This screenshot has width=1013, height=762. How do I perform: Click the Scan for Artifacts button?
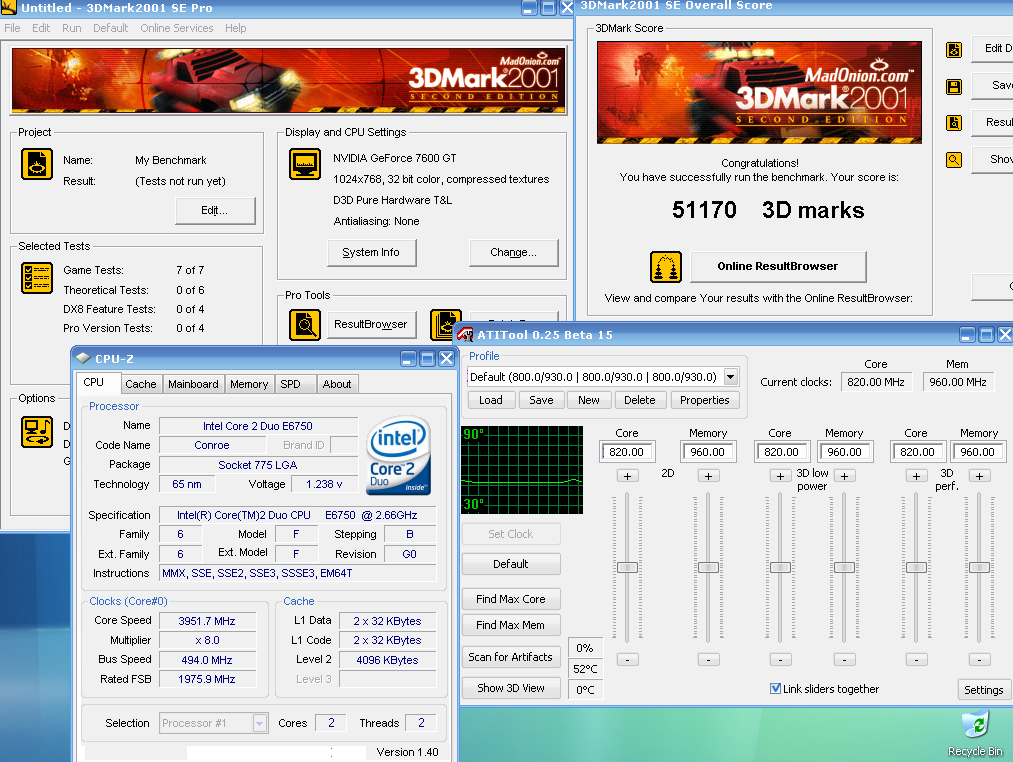click(x=510, y=657)
